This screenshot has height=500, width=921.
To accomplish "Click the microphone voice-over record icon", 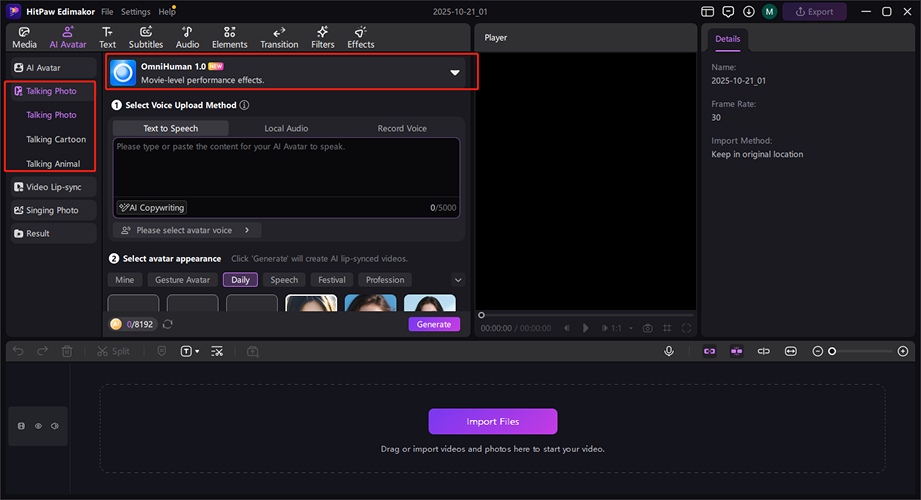I will [x=668, y=351].
